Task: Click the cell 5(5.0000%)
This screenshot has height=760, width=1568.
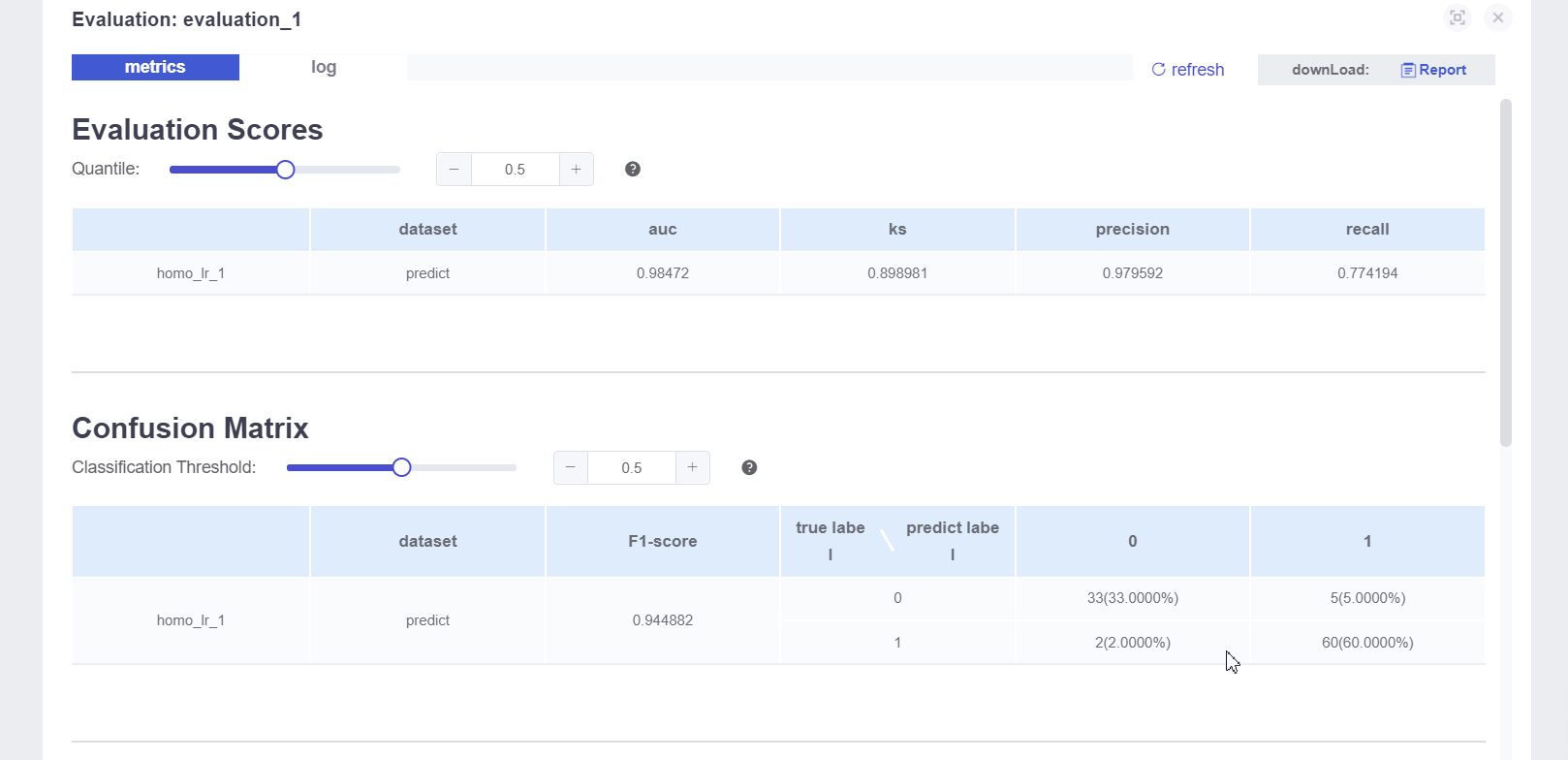Action: tap(1367, 598)
